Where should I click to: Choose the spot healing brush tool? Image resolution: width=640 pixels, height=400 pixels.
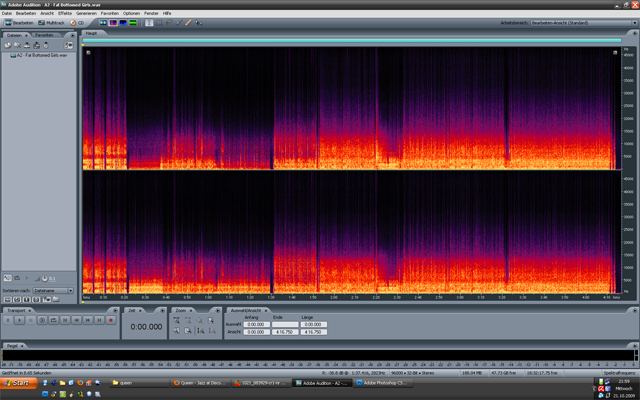[189, 23]
